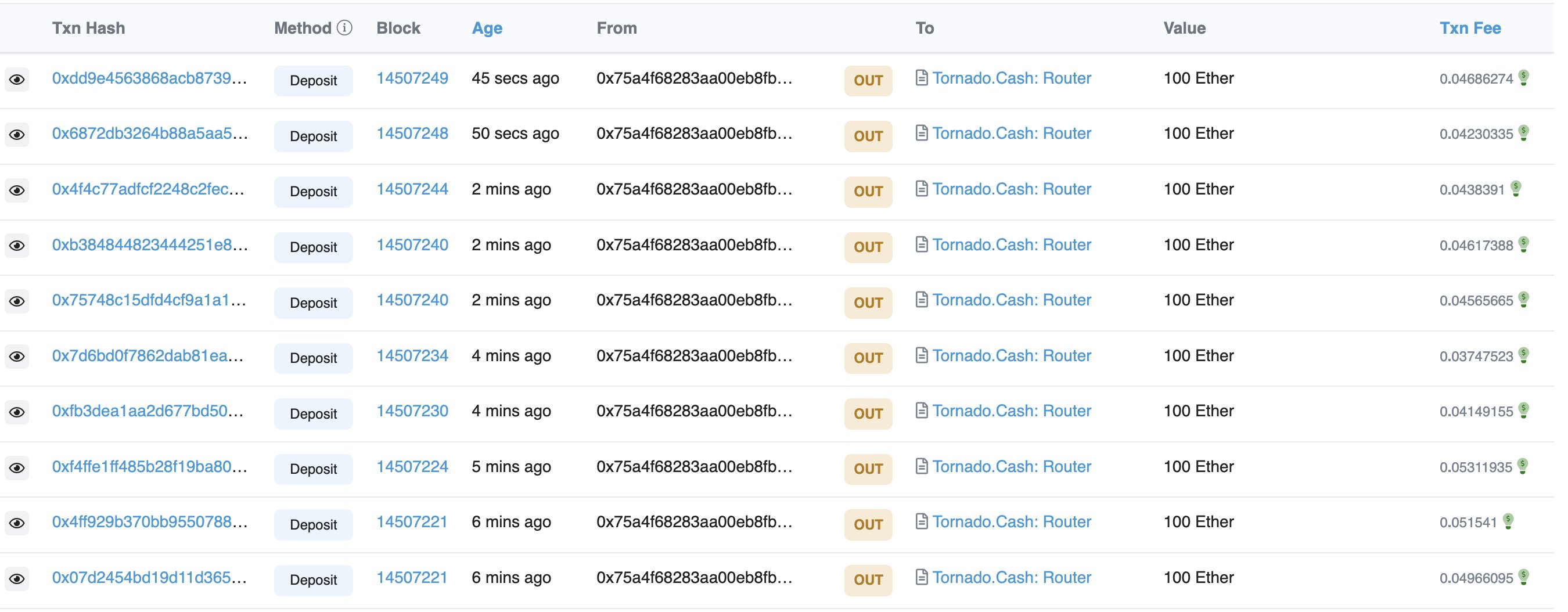Click Deposit badge for 0xfb3dea1aa2d677bd50 row

coord(314,414)
